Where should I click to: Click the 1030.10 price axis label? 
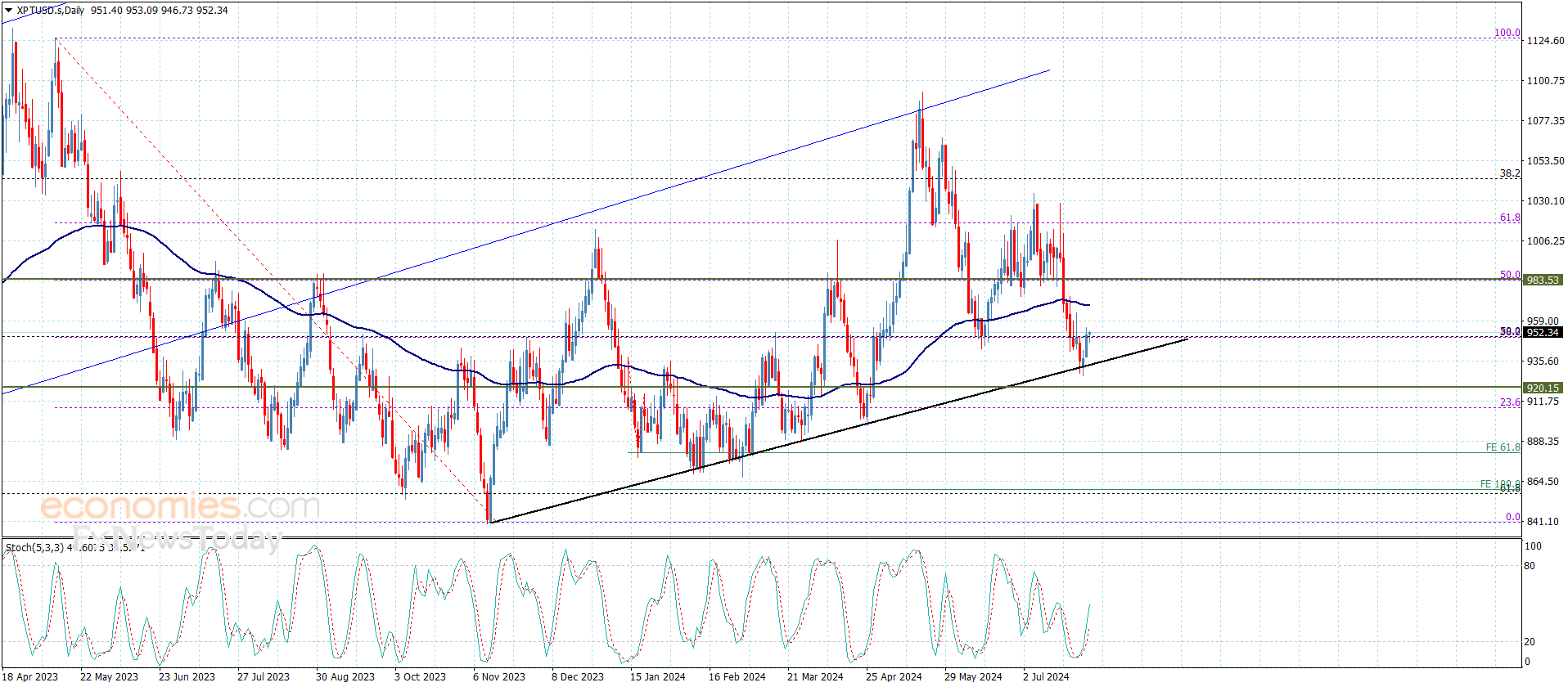point(1546,201)
